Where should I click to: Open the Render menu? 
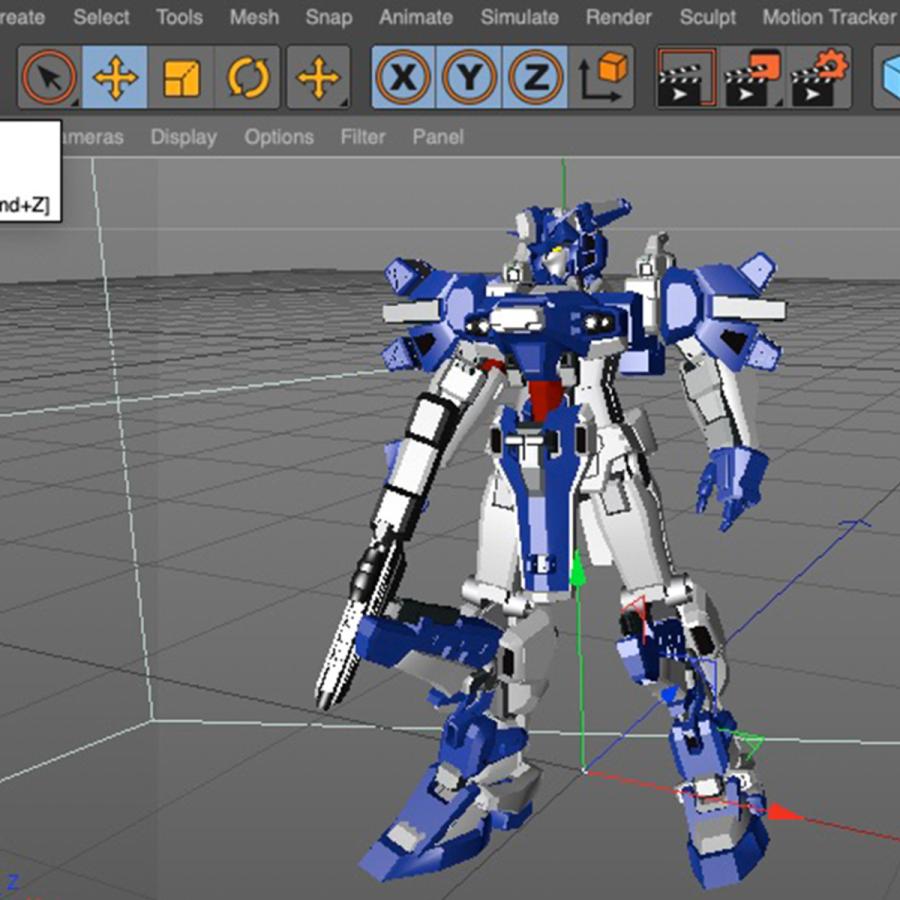pos(619,17)
